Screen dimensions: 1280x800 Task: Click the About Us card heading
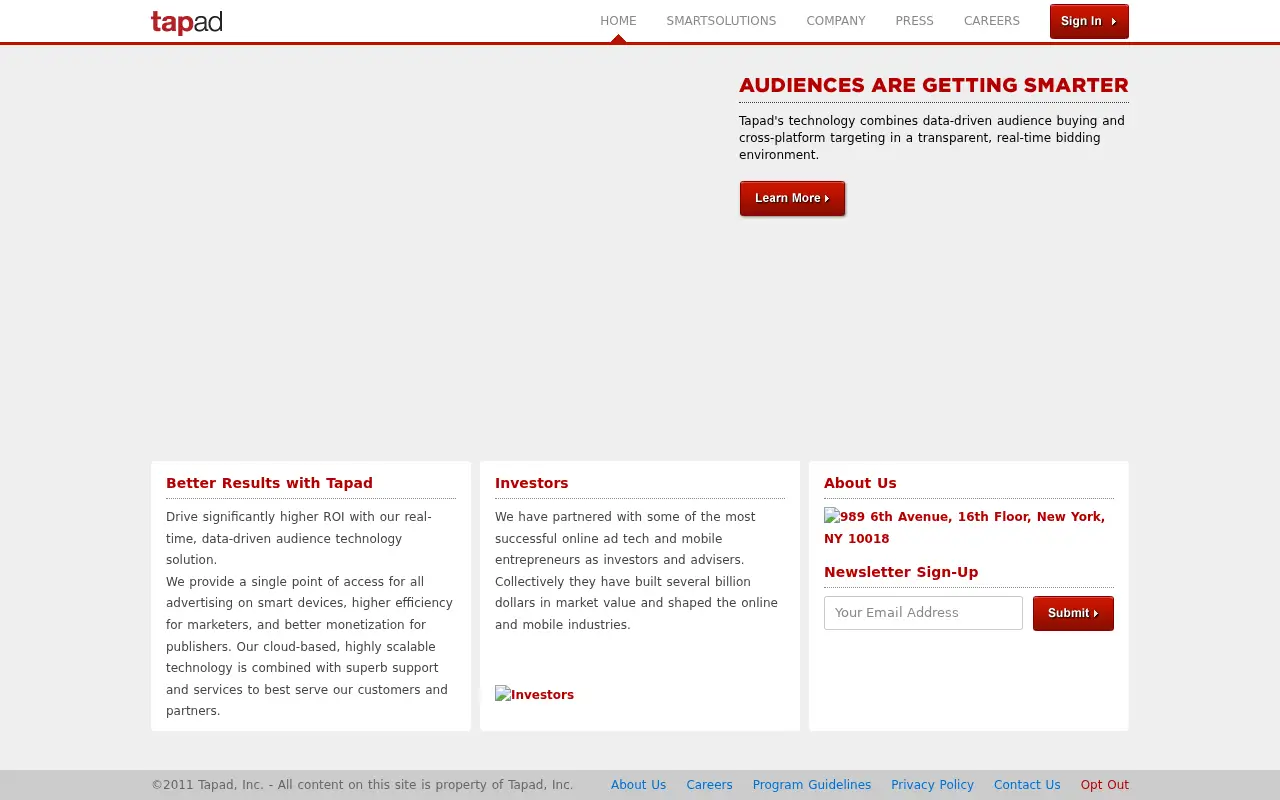860,483
